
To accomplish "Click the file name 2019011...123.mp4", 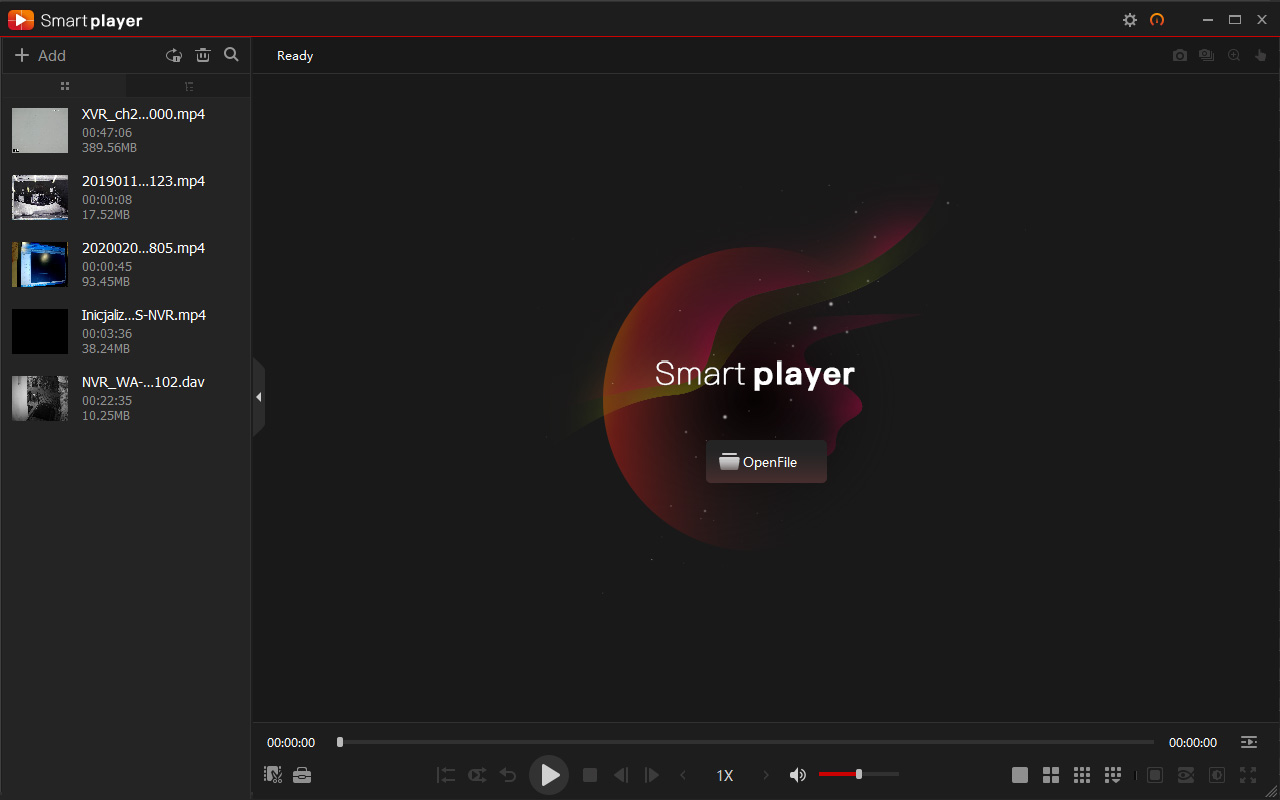I will 143,181.
